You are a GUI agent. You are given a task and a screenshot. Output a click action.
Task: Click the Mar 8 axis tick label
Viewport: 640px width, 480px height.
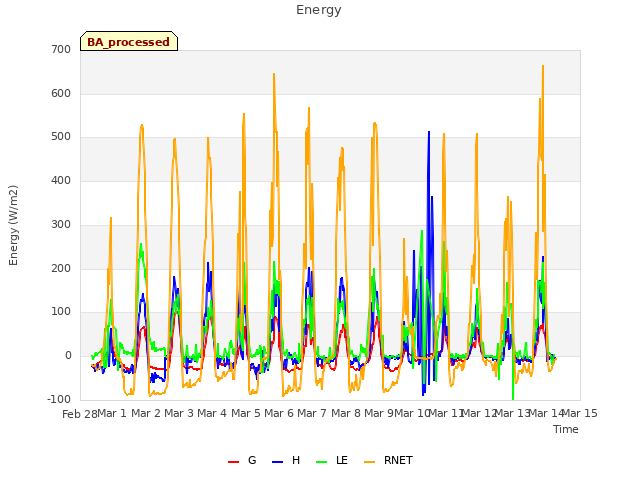(x=346, y=413)
